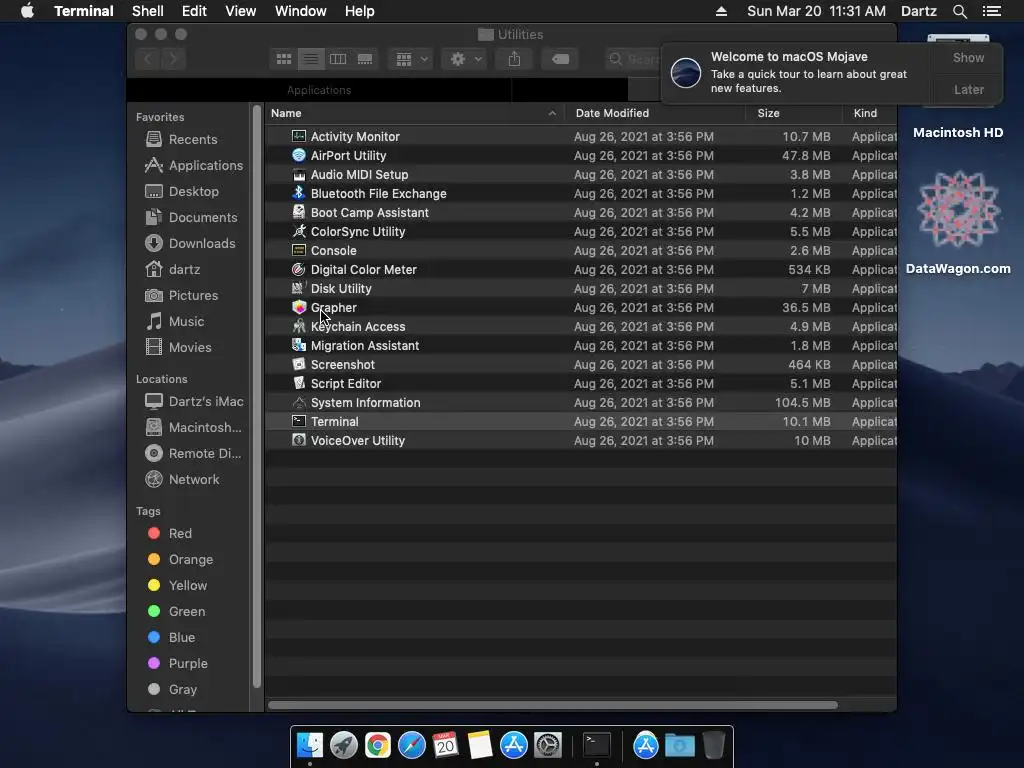Open the Apple menu

point(27,11)
